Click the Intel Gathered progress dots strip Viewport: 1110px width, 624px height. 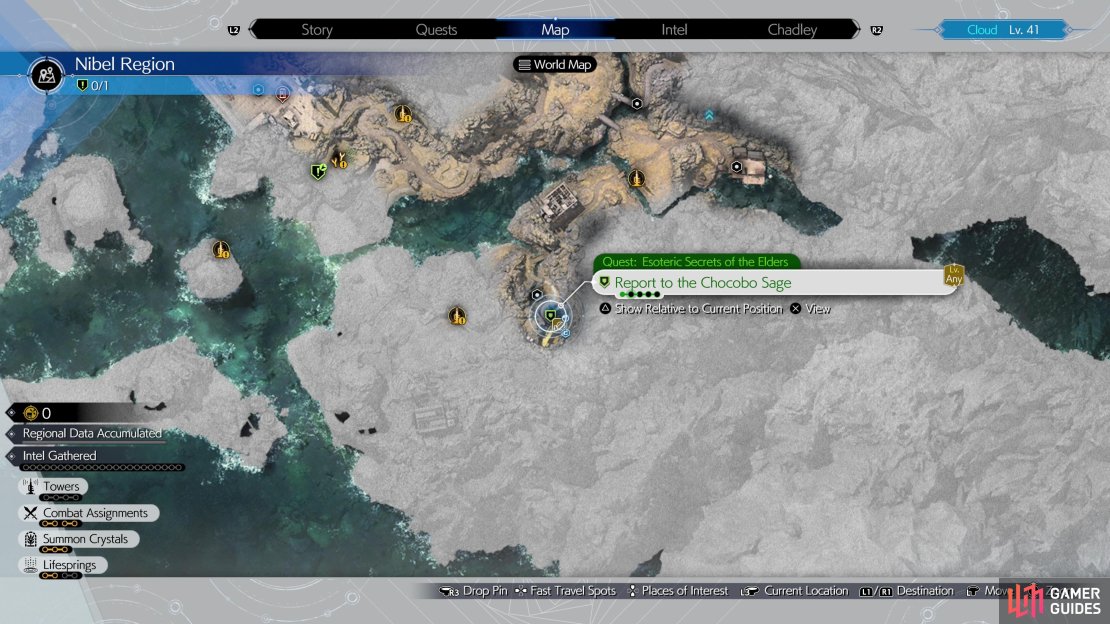103,467
